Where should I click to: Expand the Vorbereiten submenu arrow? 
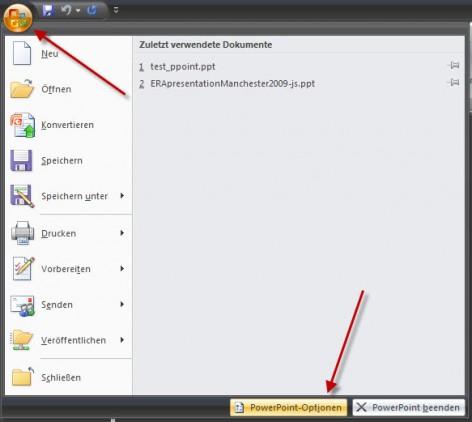(x=122, y=268)
